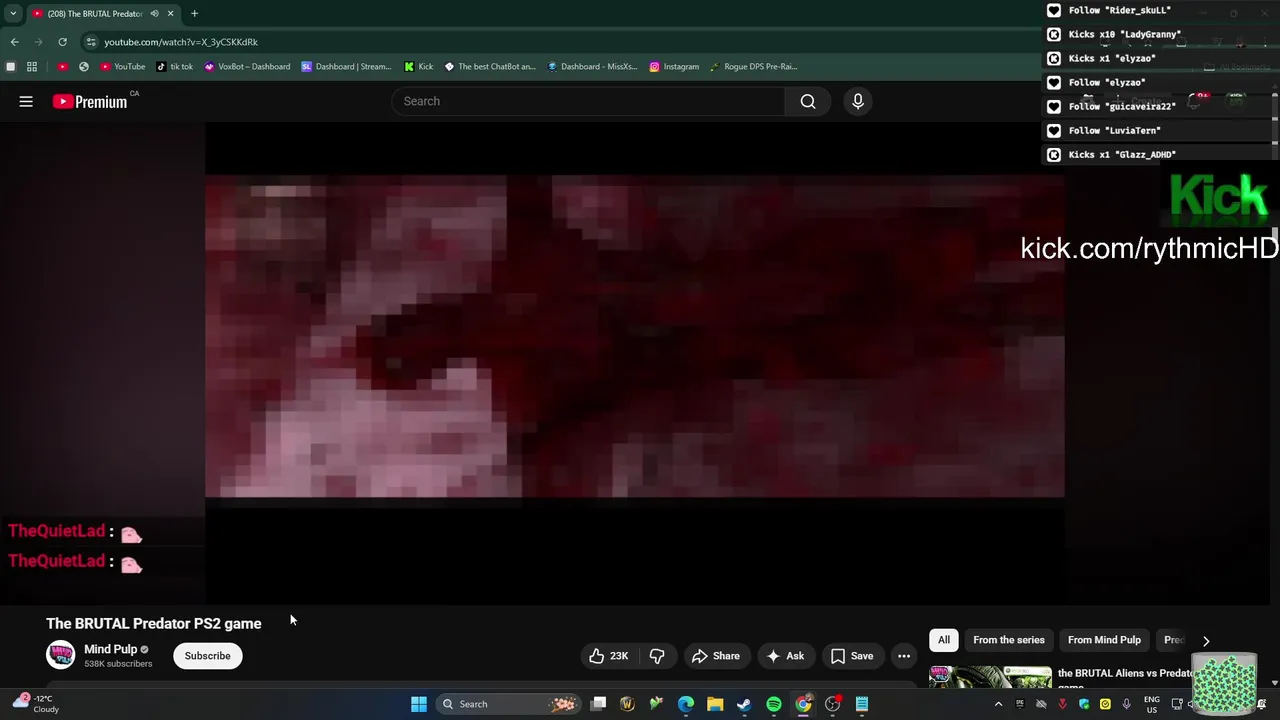
Task: Open the Dashboard | Stream bookmark
Action: coord(347,67)
